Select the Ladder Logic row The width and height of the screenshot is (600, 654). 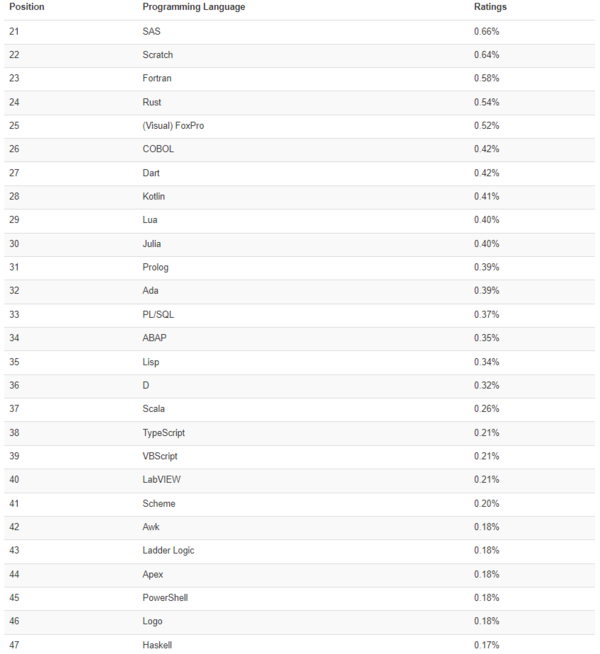tap(168, 550)
